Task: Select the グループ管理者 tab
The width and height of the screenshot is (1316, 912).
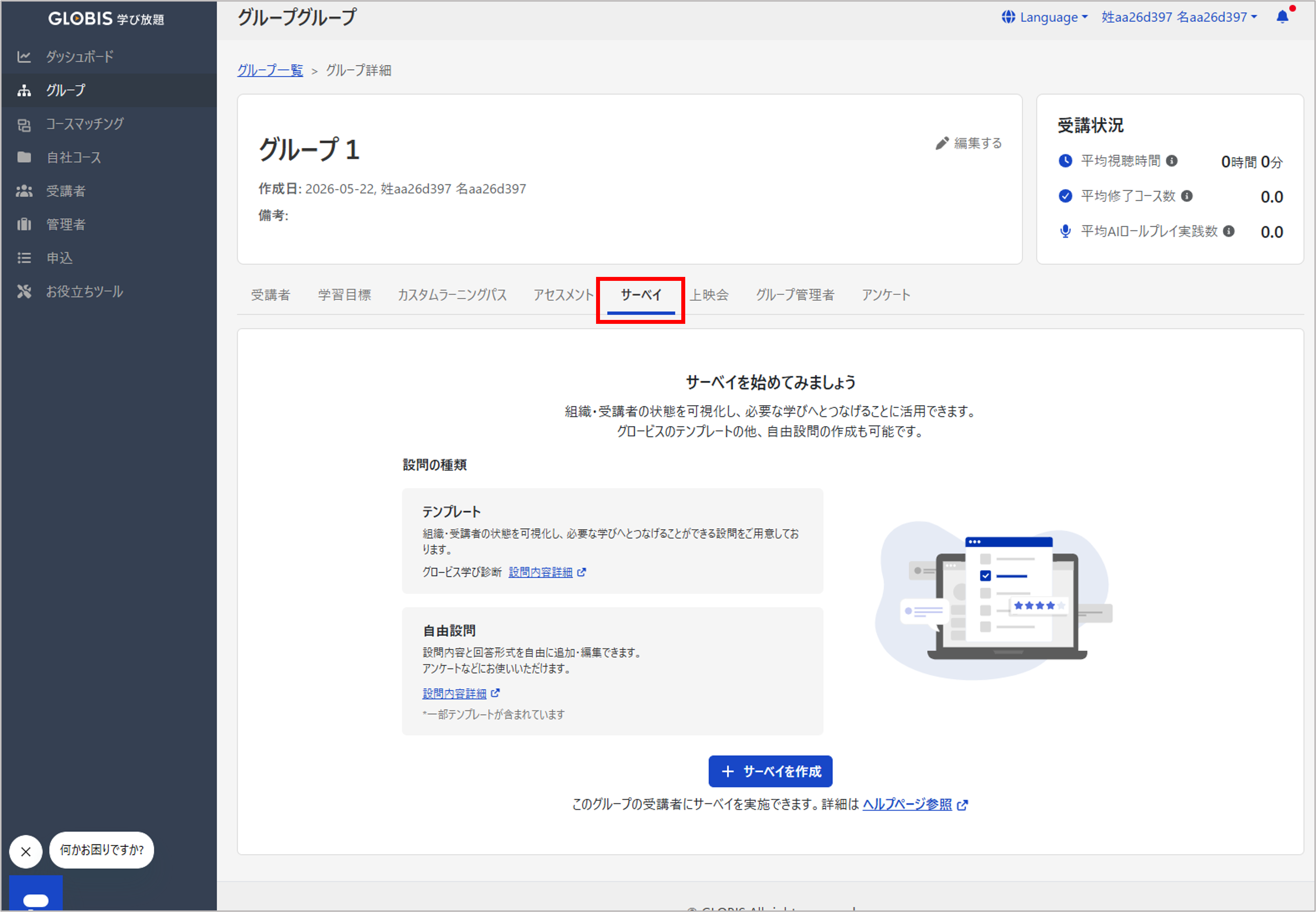Action: (x=795, y=295)
